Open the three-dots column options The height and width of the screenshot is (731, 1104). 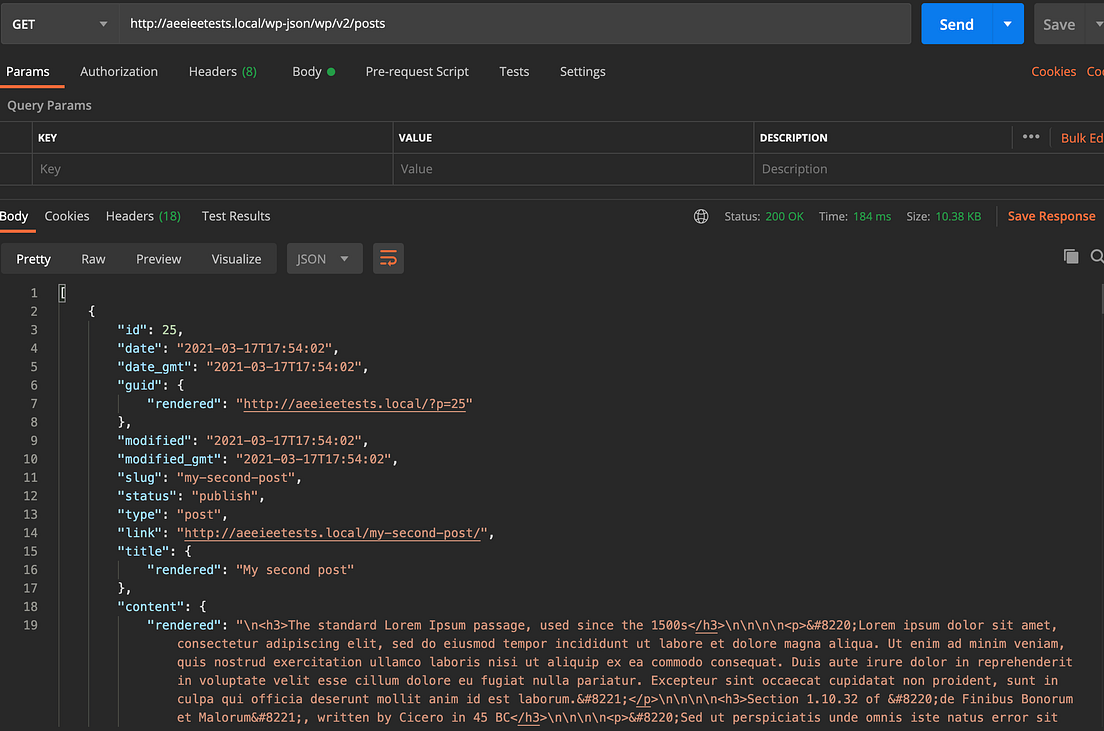pos(1031,137)
